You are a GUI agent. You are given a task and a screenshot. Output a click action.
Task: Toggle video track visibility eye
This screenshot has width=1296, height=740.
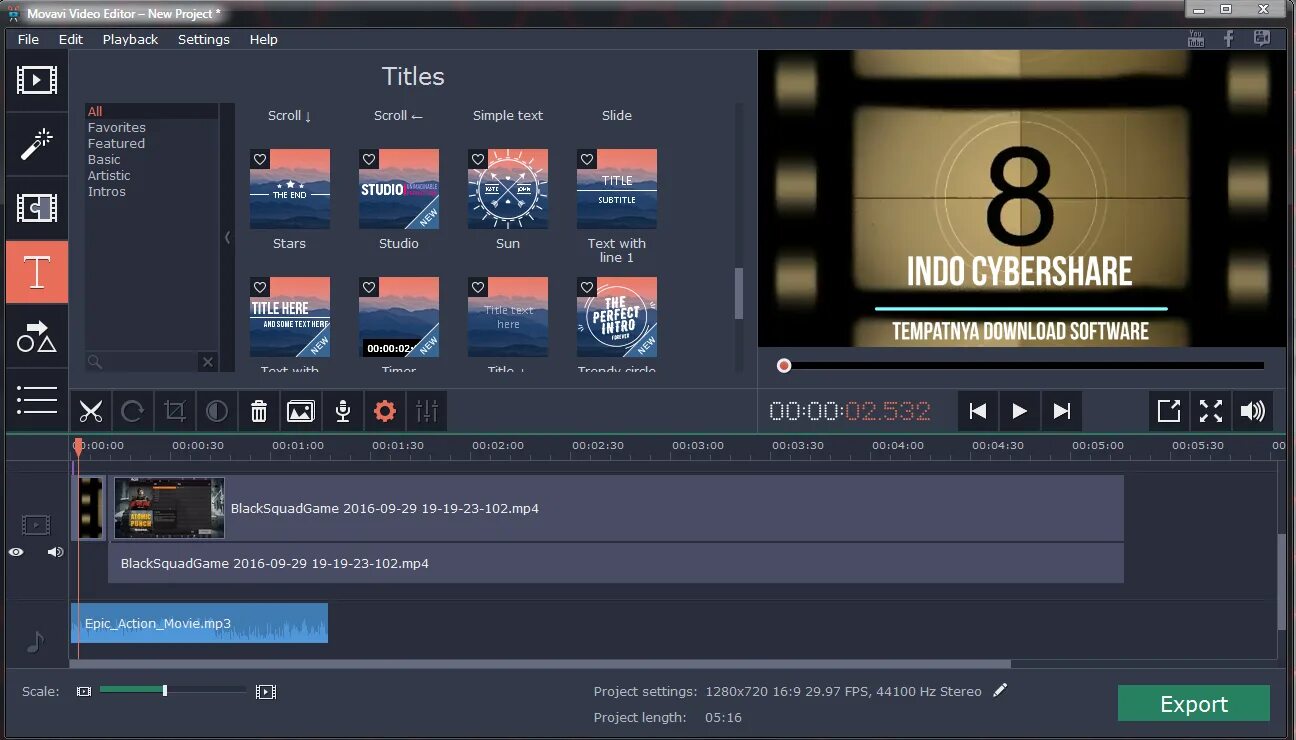pyautogui.click(x=16, y=552)
